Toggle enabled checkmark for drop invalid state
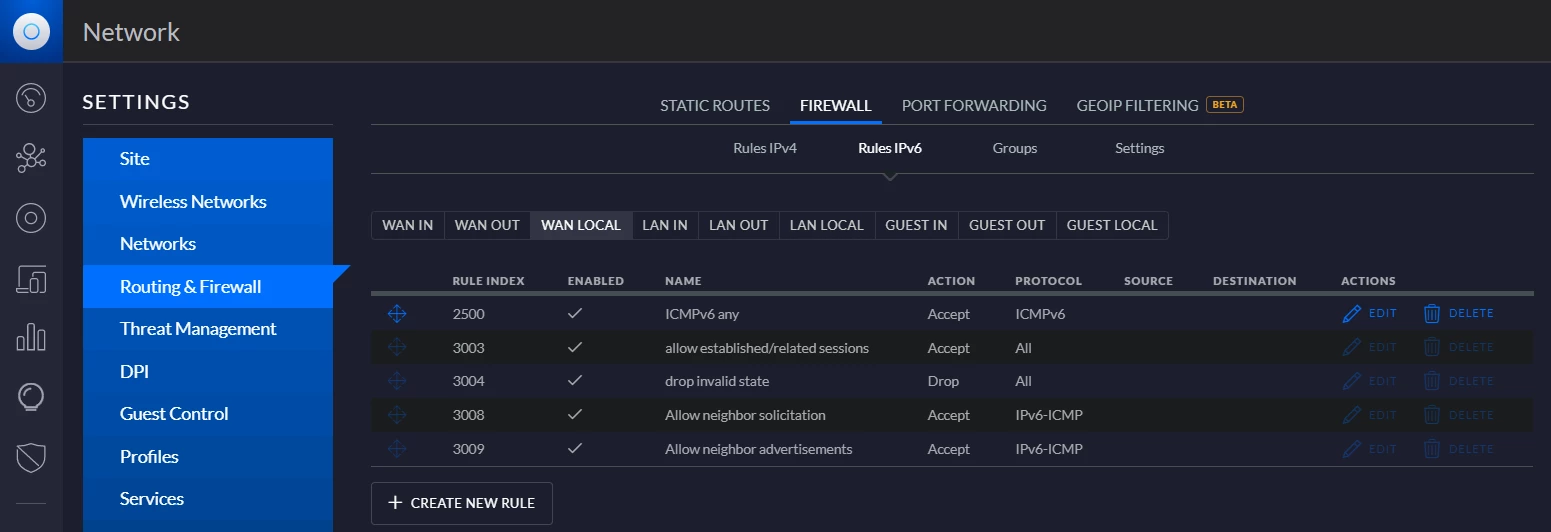Image resolution: width=1551 pixels, height=532 pixels. [x=574, y=381]
